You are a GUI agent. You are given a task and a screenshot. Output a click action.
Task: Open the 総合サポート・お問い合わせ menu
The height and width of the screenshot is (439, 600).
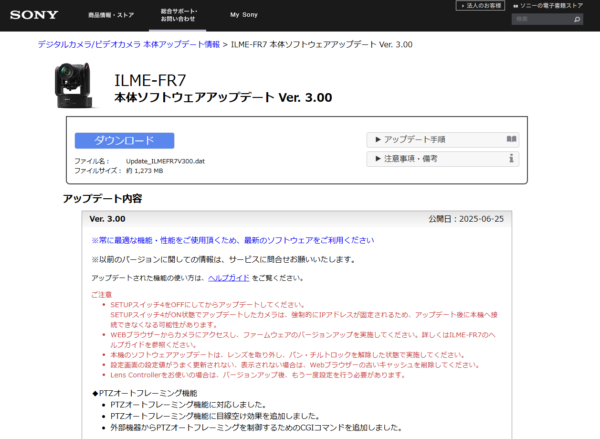(x=178, y=15)
